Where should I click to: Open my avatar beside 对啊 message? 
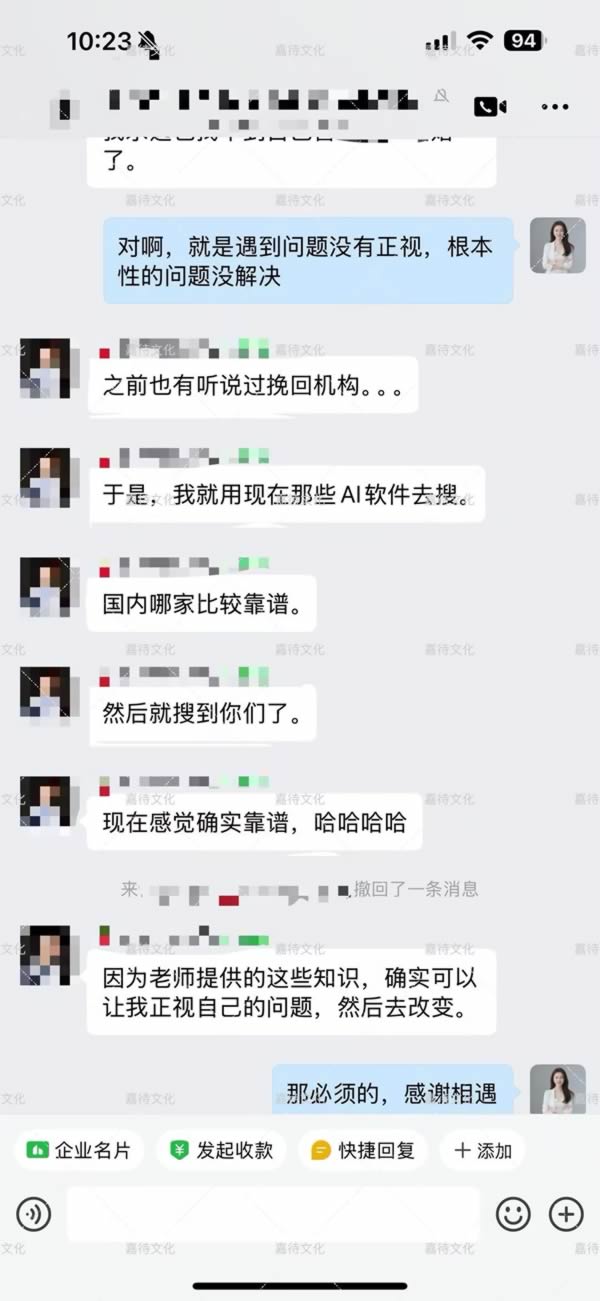coord(558,245)
